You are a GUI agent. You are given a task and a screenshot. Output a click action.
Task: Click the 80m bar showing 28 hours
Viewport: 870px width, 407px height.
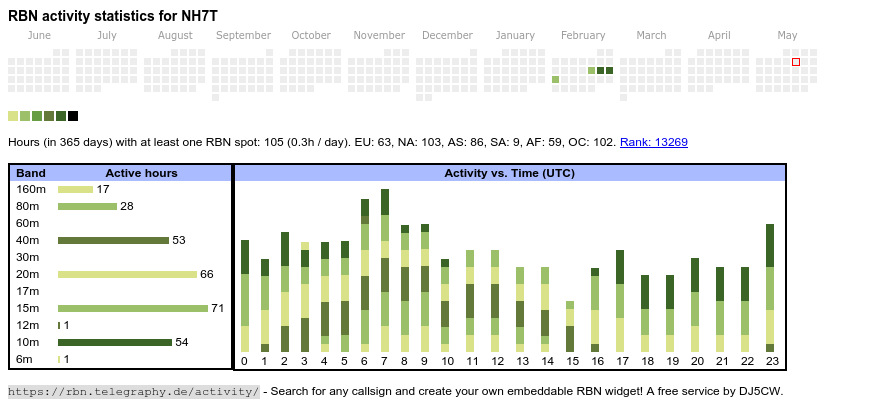pyautogui.click(x=88, y=206)
